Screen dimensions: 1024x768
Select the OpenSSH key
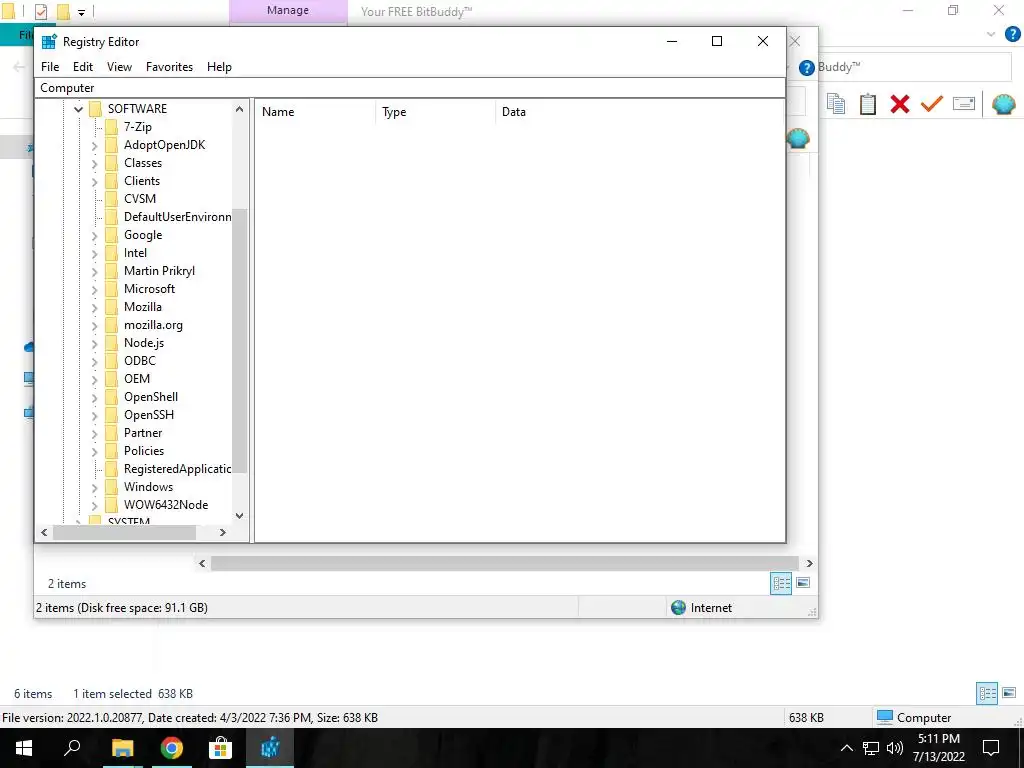coord(149,415)
